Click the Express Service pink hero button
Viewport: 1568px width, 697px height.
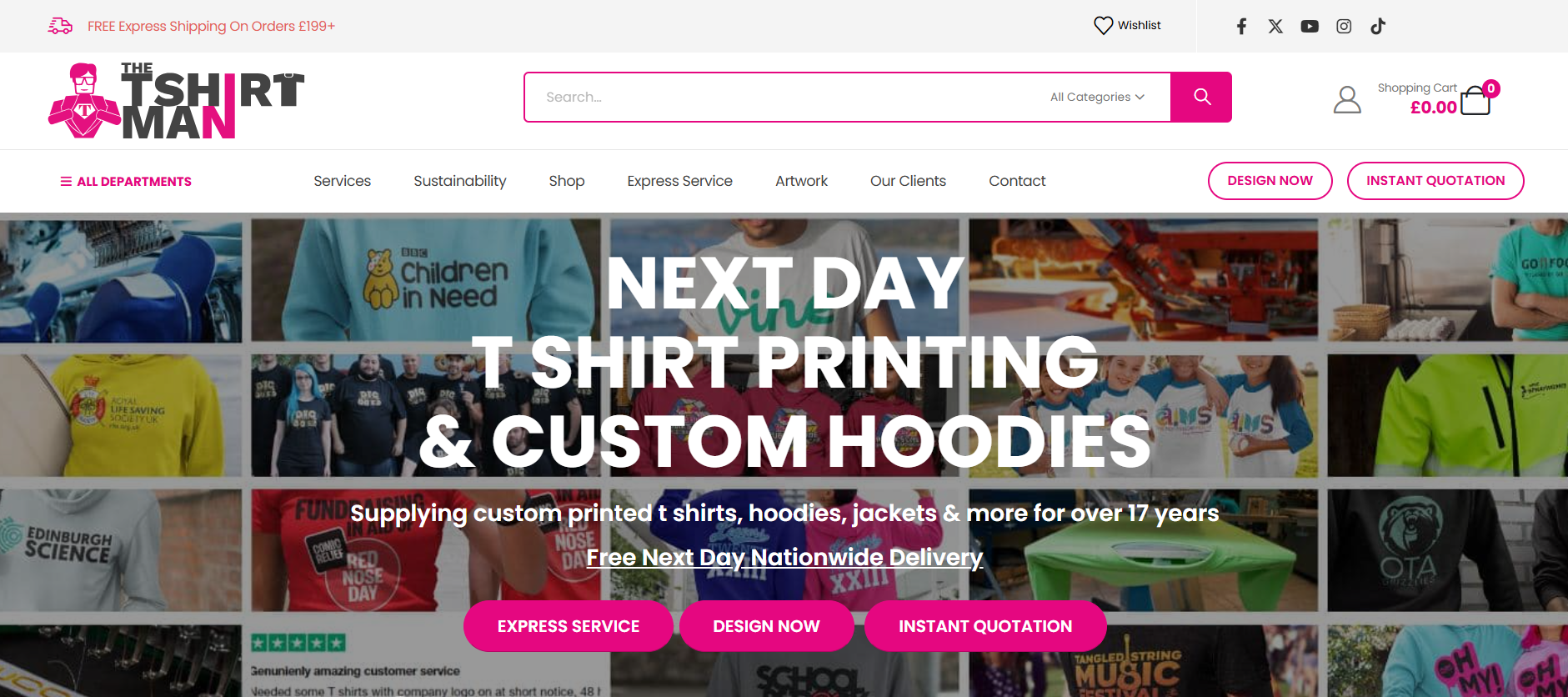click(569, 626)
